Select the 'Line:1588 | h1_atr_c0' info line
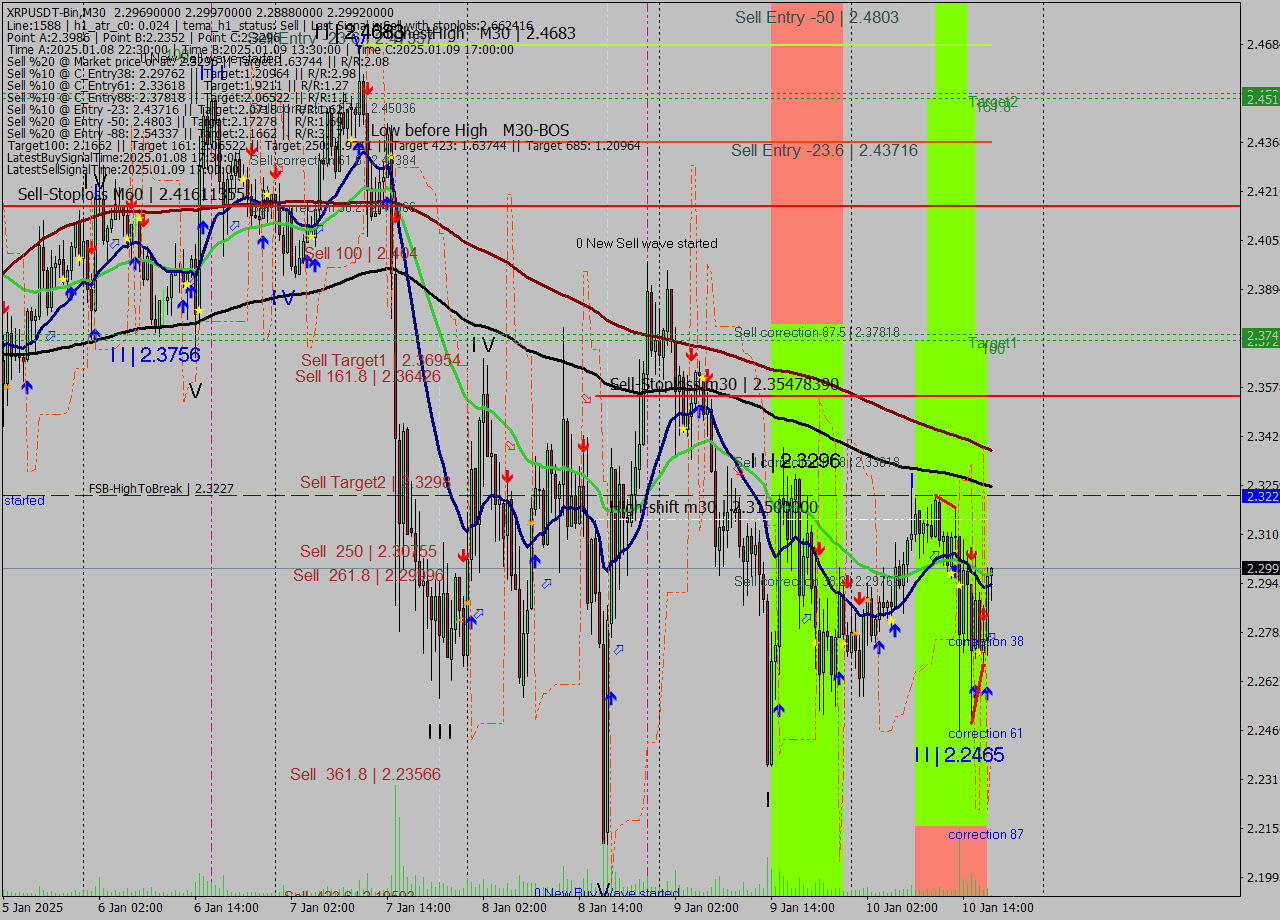The width and height of the screenshot is (1280, 920). coord(269,25)
